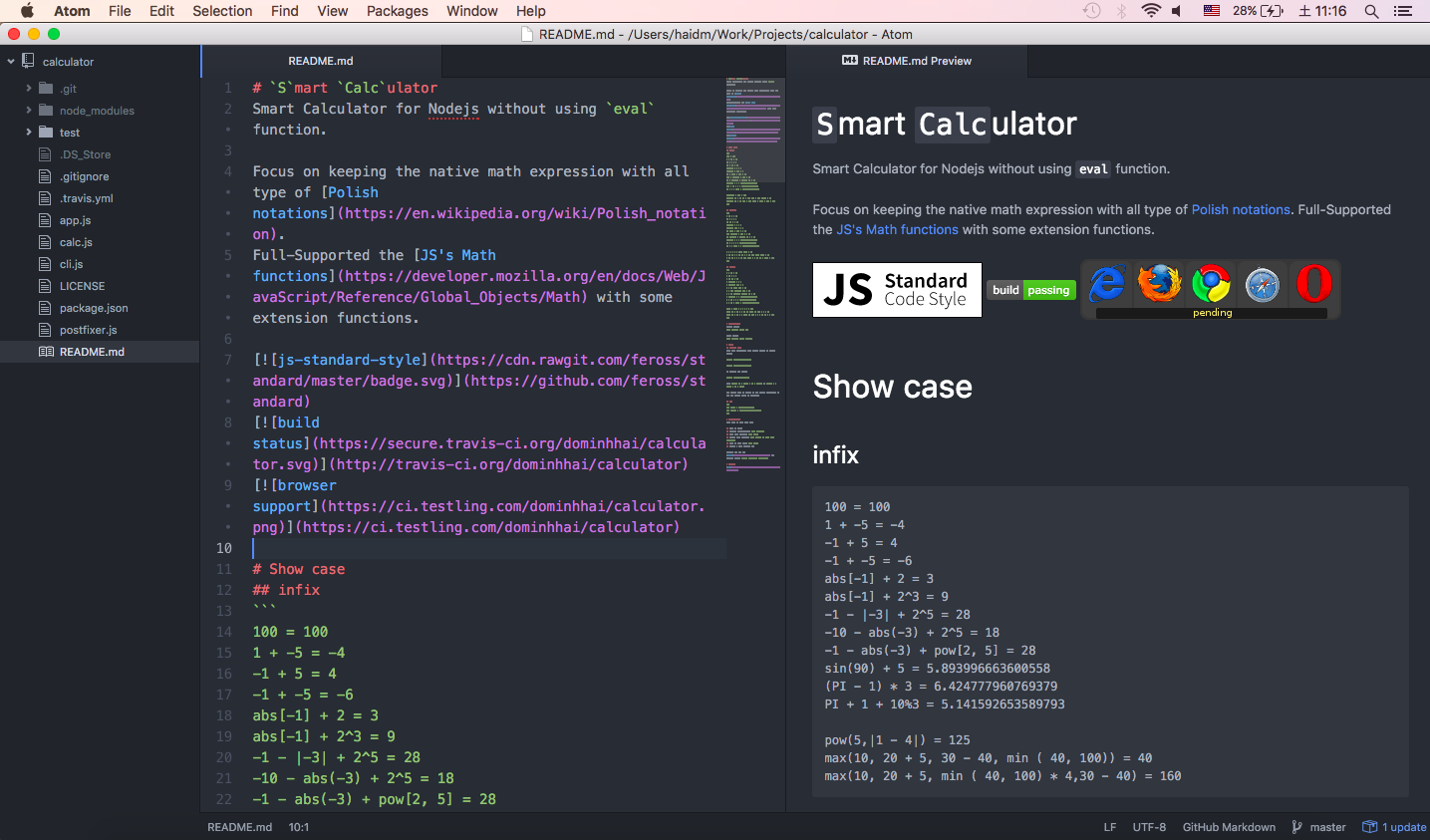Click the Safari browser icon in preview
1430x840 pixels.
(1263, 285)
